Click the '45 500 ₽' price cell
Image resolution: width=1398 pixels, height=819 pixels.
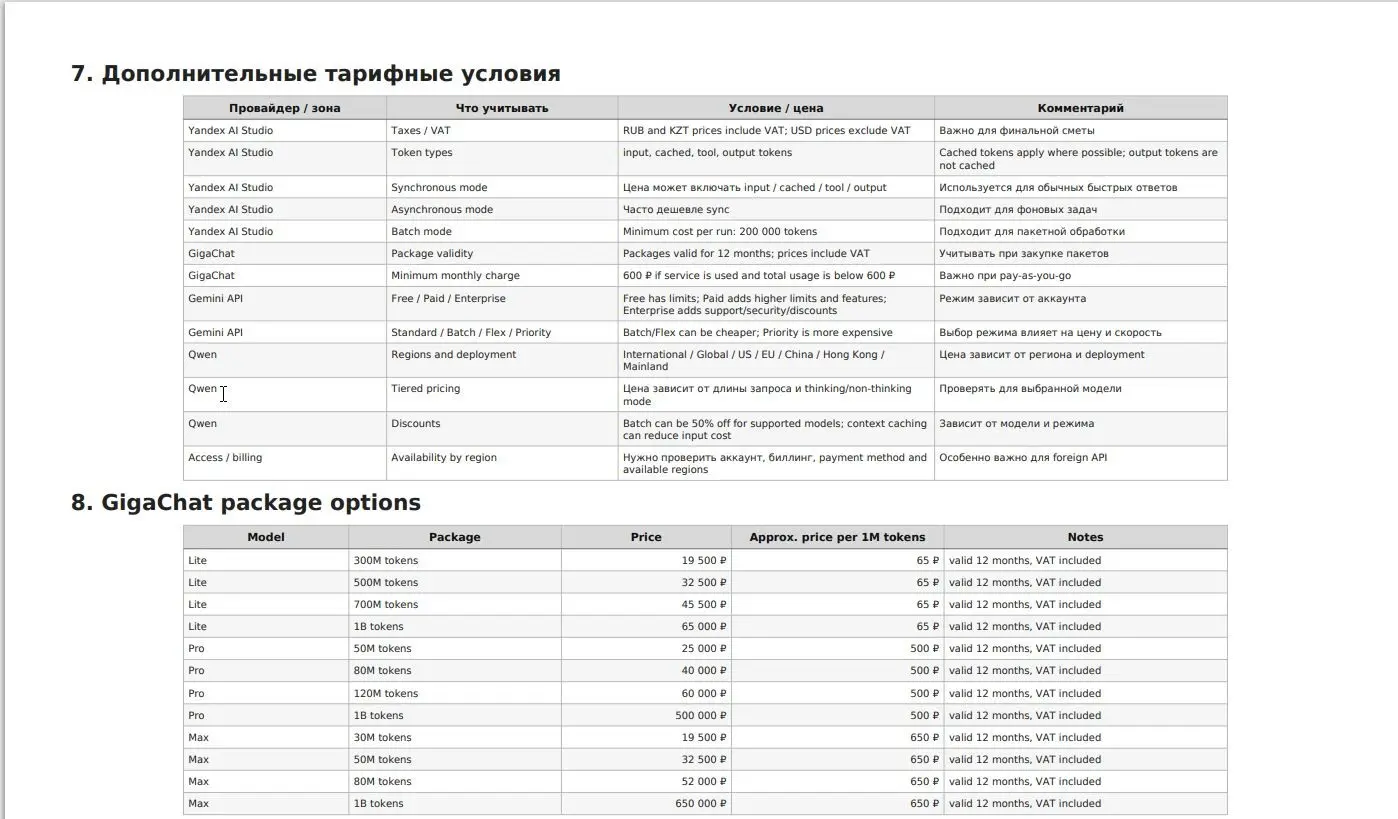coord(646,605)
